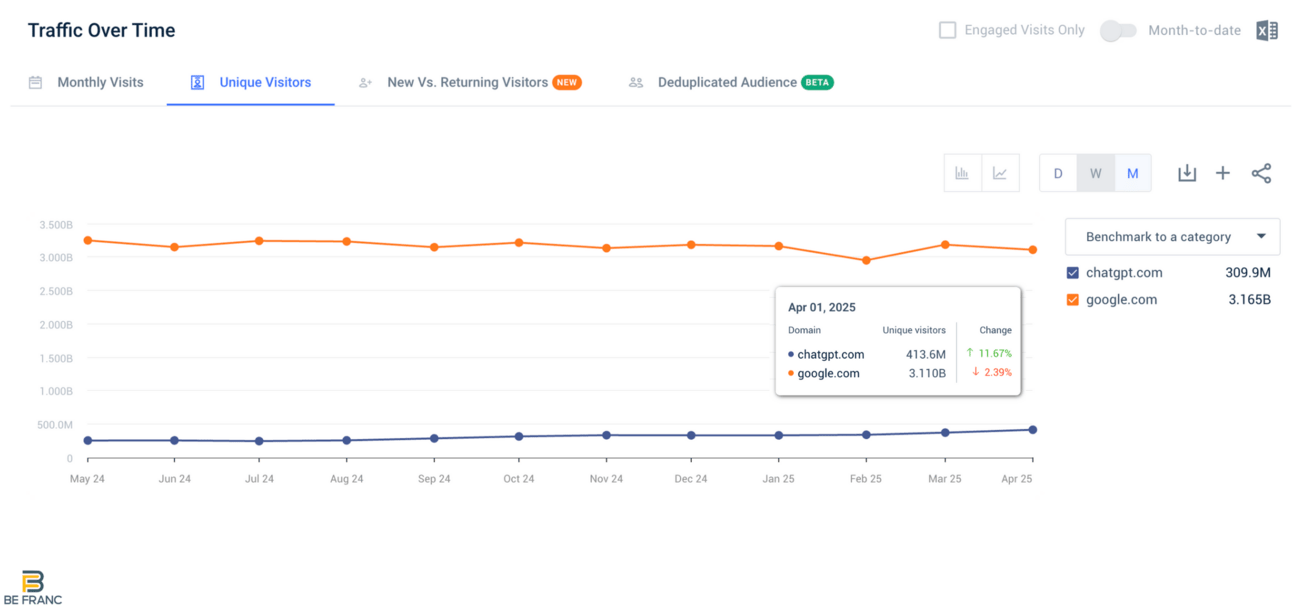This screenshot has height=610, width=1292.
Task: Uncheck the google.com legend checkbox
Action: (1073, 299)
